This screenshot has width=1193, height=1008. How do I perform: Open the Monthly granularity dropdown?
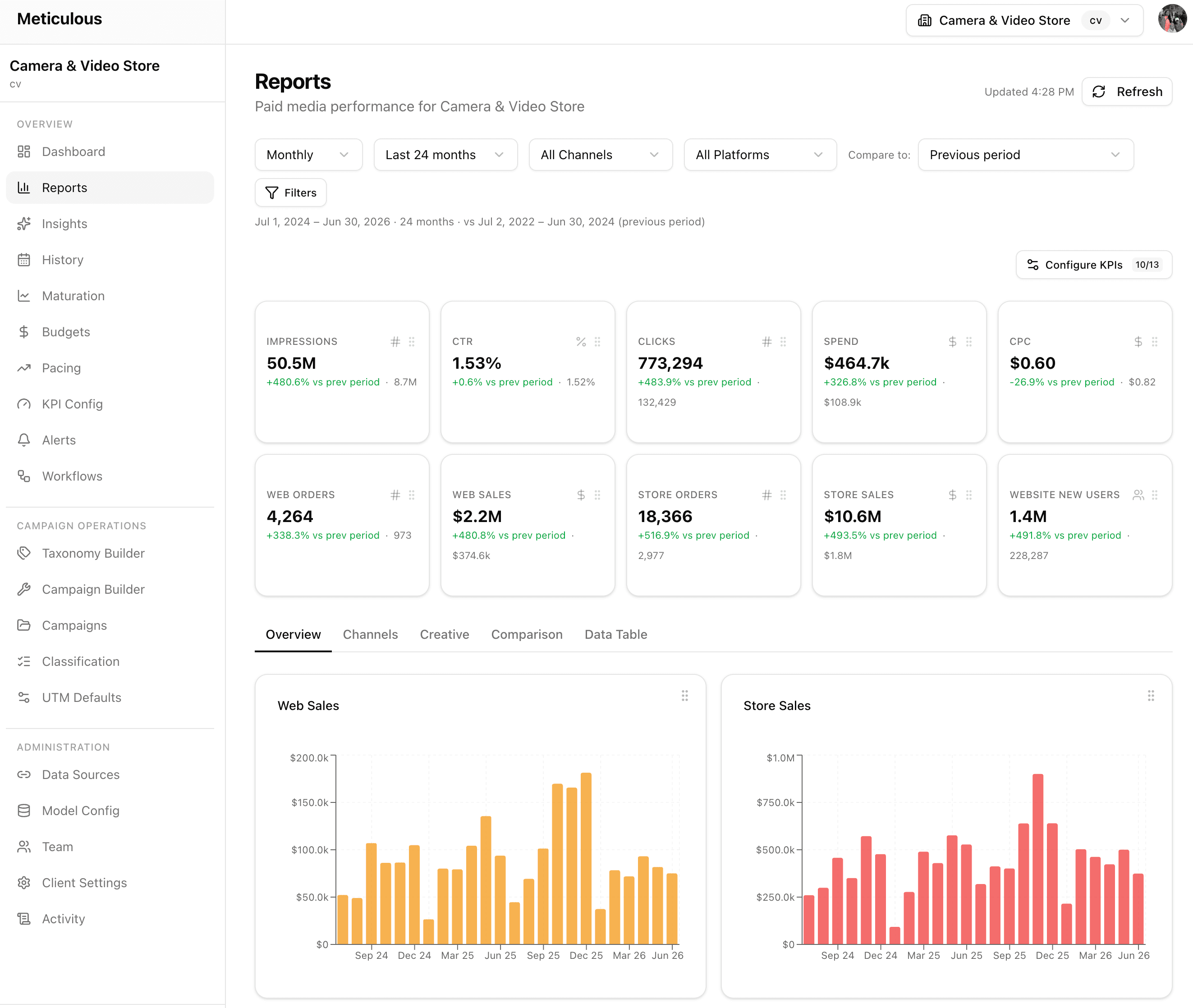[x=308, y=155]
